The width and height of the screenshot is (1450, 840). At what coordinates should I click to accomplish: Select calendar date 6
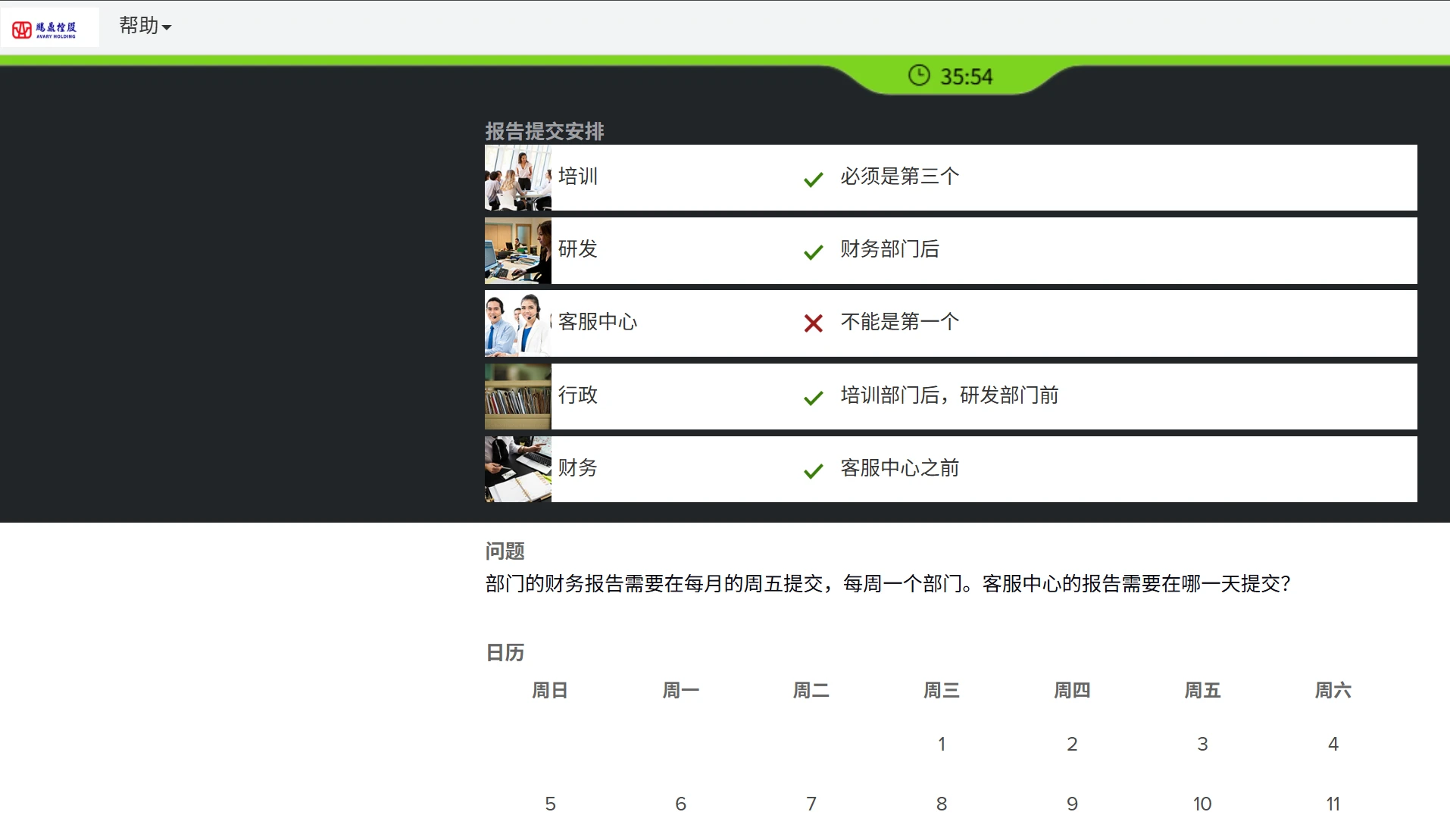tap(680, 804)
